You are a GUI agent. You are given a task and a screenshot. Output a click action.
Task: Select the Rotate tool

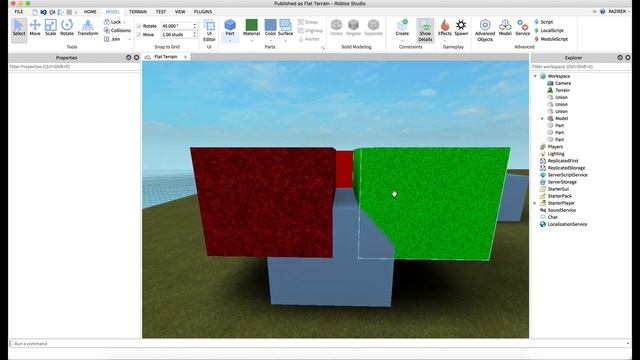click(67, 28)
